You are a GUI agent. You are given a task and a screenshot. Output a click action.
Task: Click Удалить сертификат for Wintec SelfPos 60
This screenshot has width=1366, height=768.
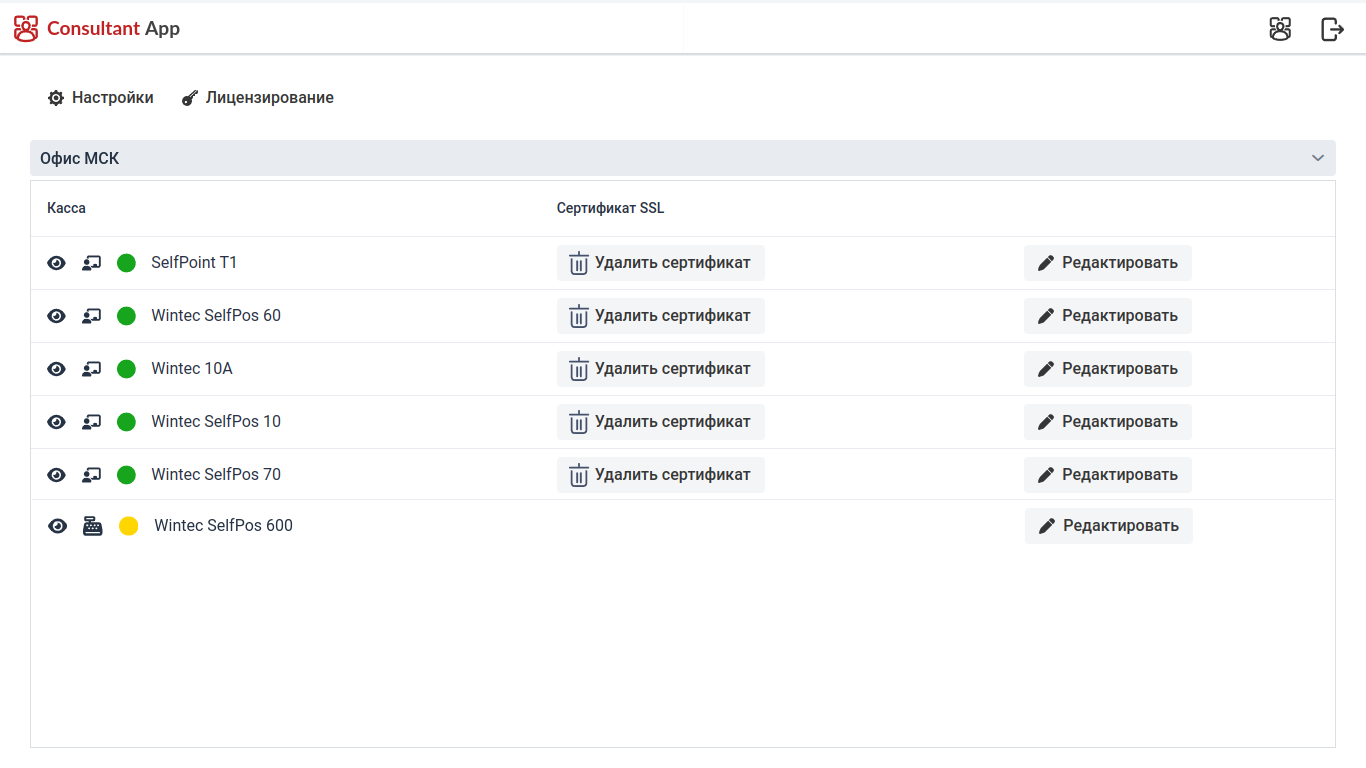660,316
